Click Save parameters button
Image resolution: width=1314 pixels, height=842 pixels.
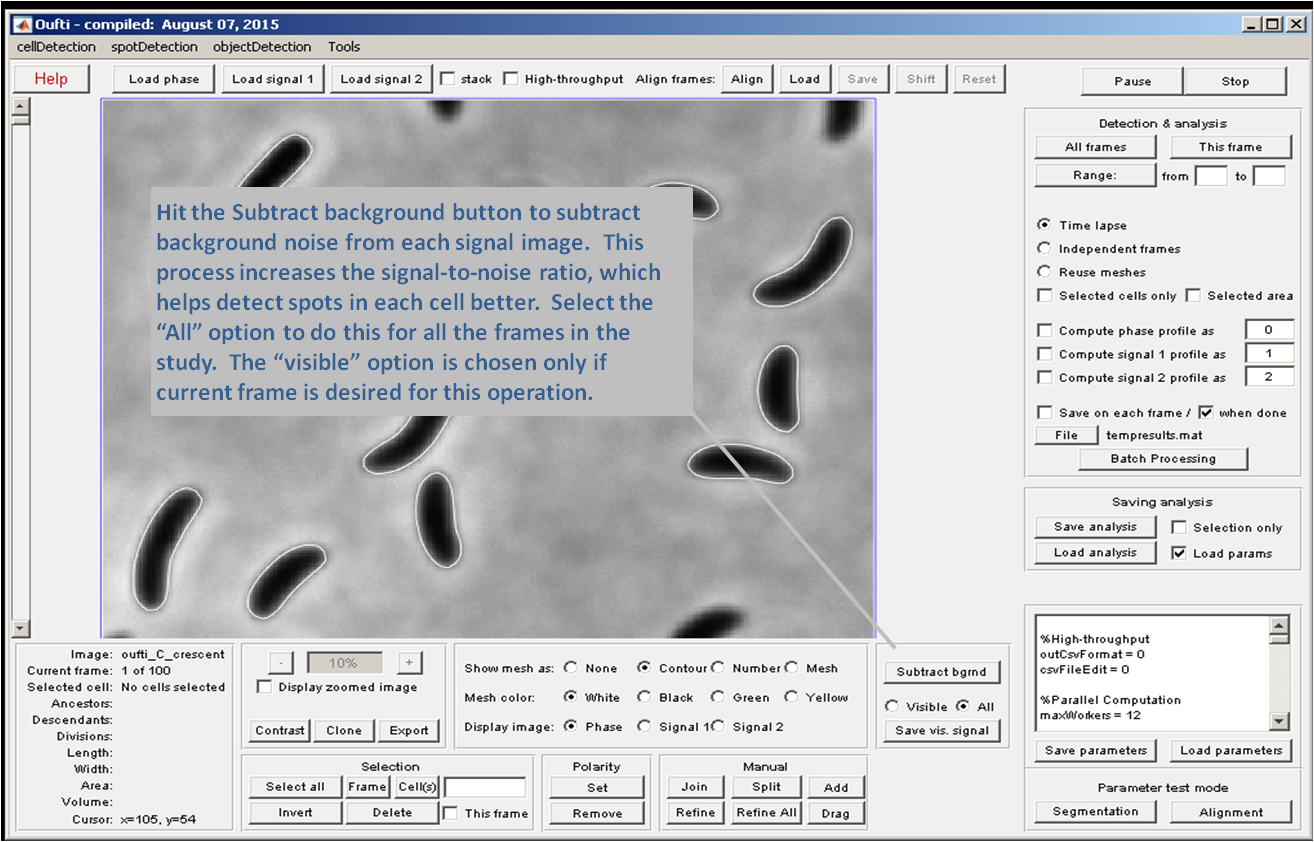(1095, 750)
